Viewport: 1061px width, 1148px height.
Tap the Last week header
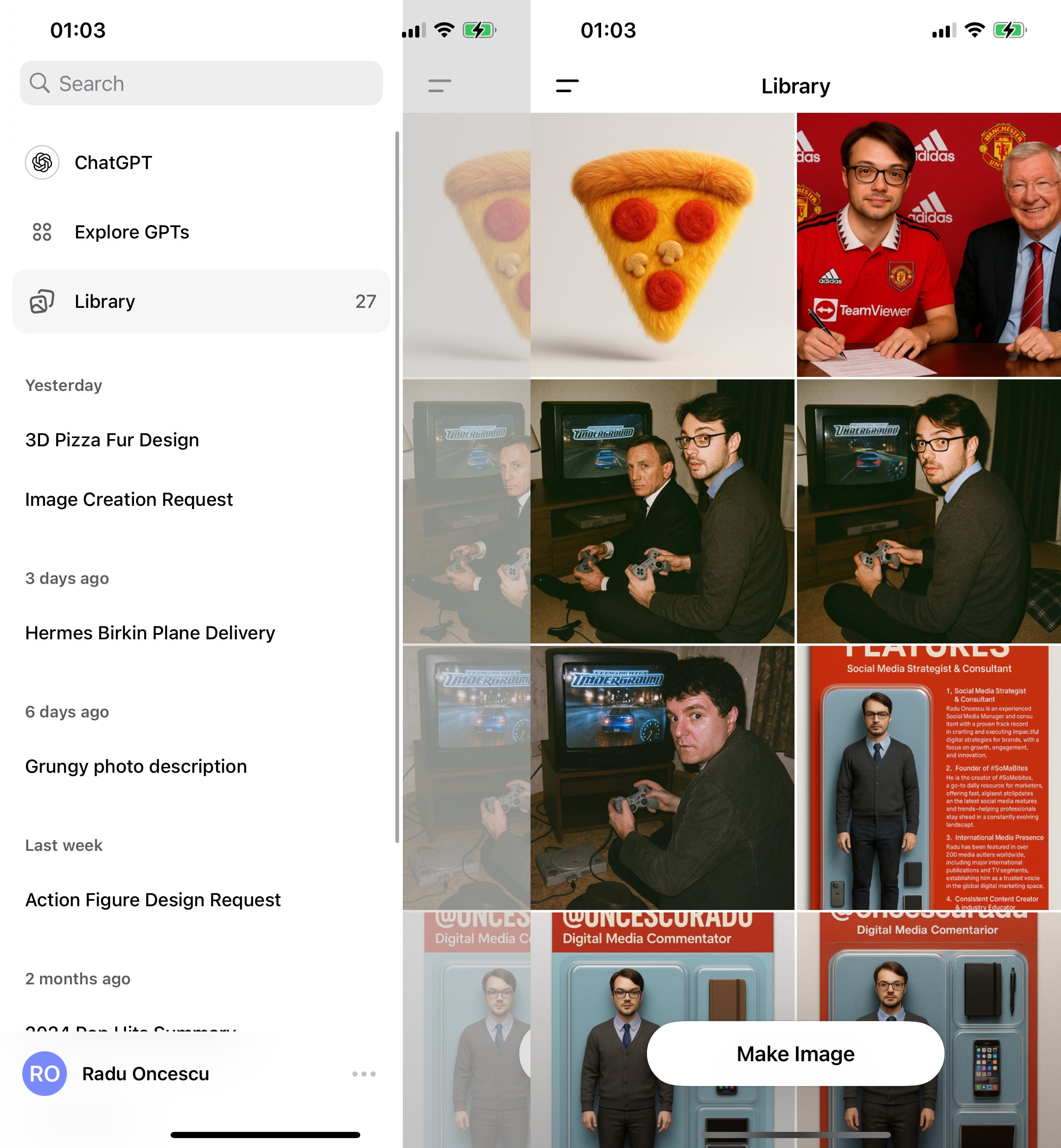tap(64, 846)
